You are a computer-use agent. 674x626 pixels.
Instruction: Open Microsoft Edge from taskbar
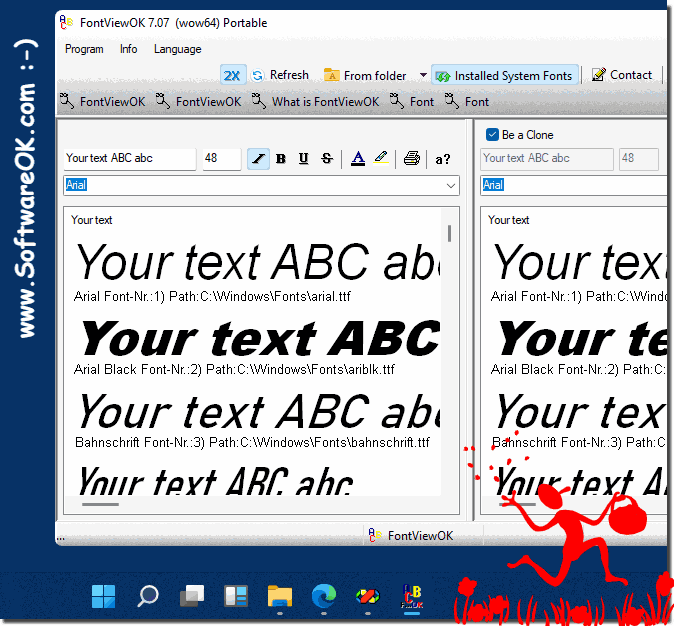pos(324,596)
